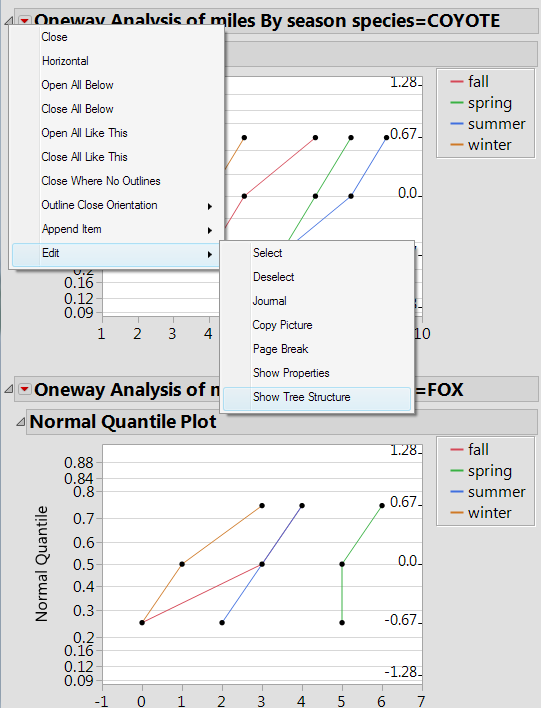
Task: Collapse the COYOTE Oneway Analysis outline
Action: coord(9,20)
